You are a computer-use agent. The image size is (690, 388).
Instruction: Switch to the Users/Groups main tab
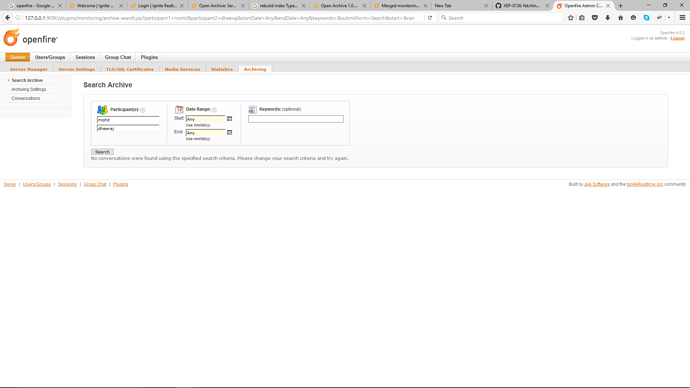click(x=50, y=57)
